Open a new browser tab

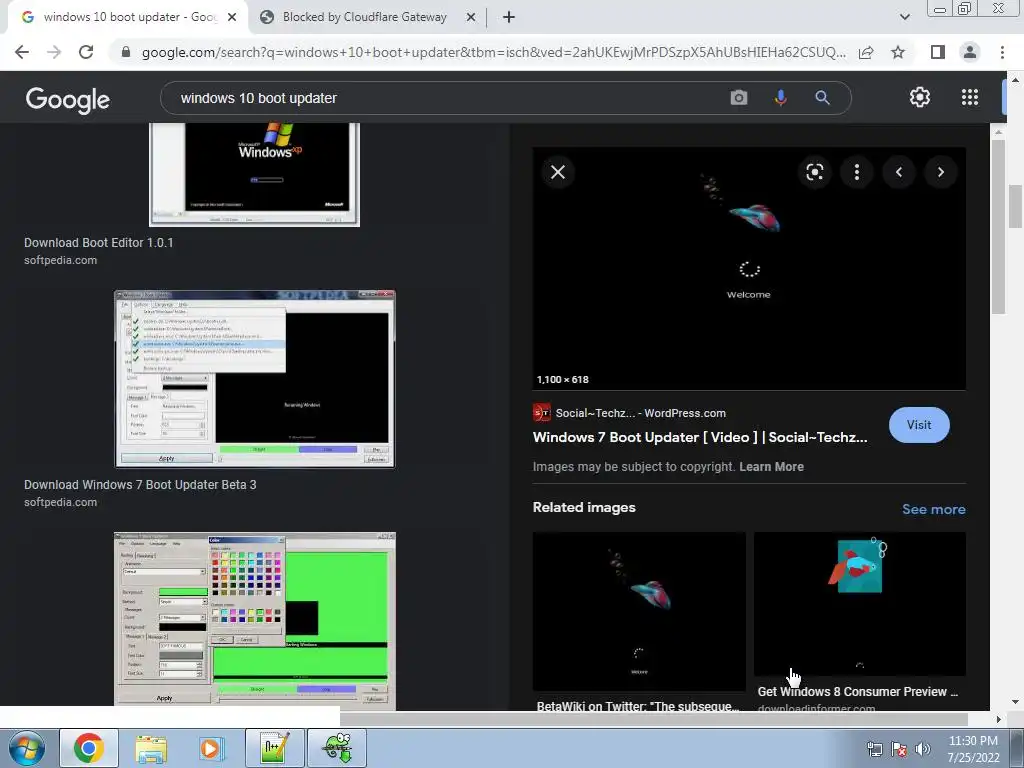click(509, 18)
